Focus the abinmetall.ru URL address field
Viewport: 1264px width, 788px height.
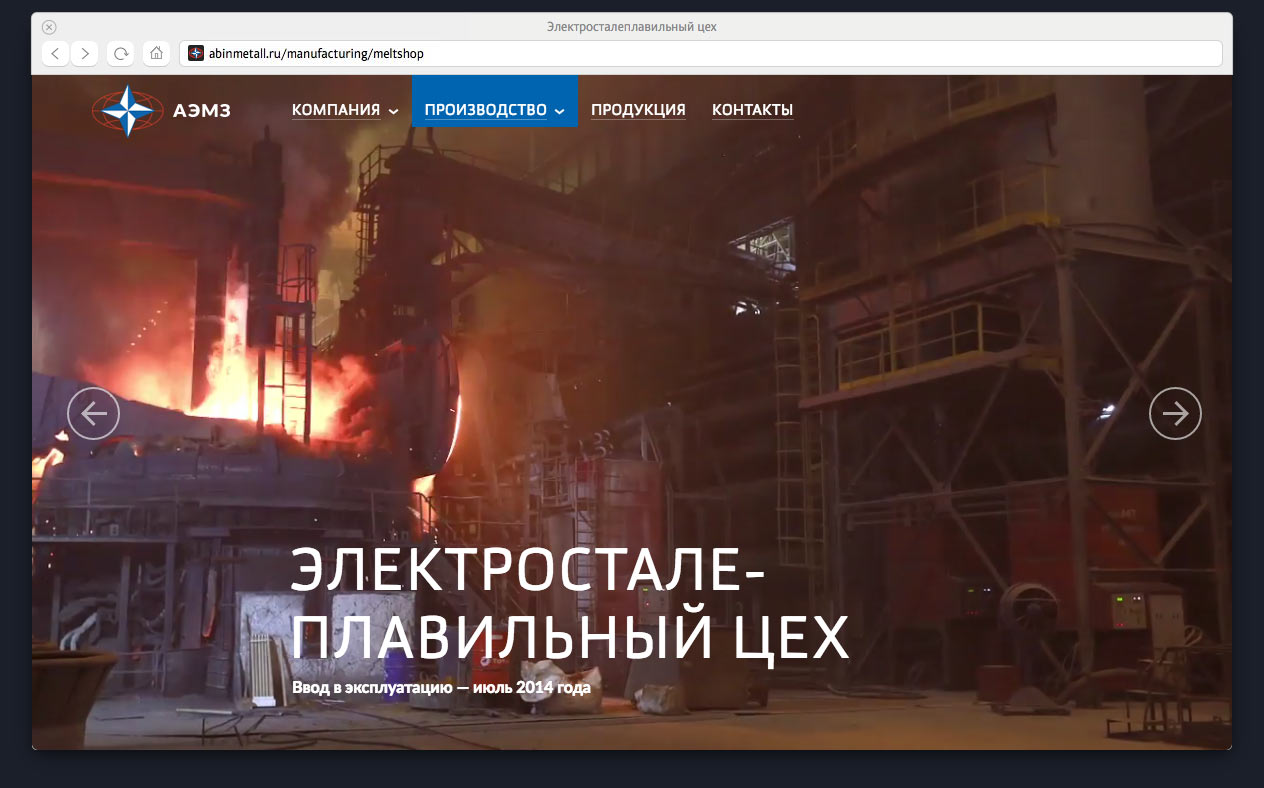click(x=700, y=54)
